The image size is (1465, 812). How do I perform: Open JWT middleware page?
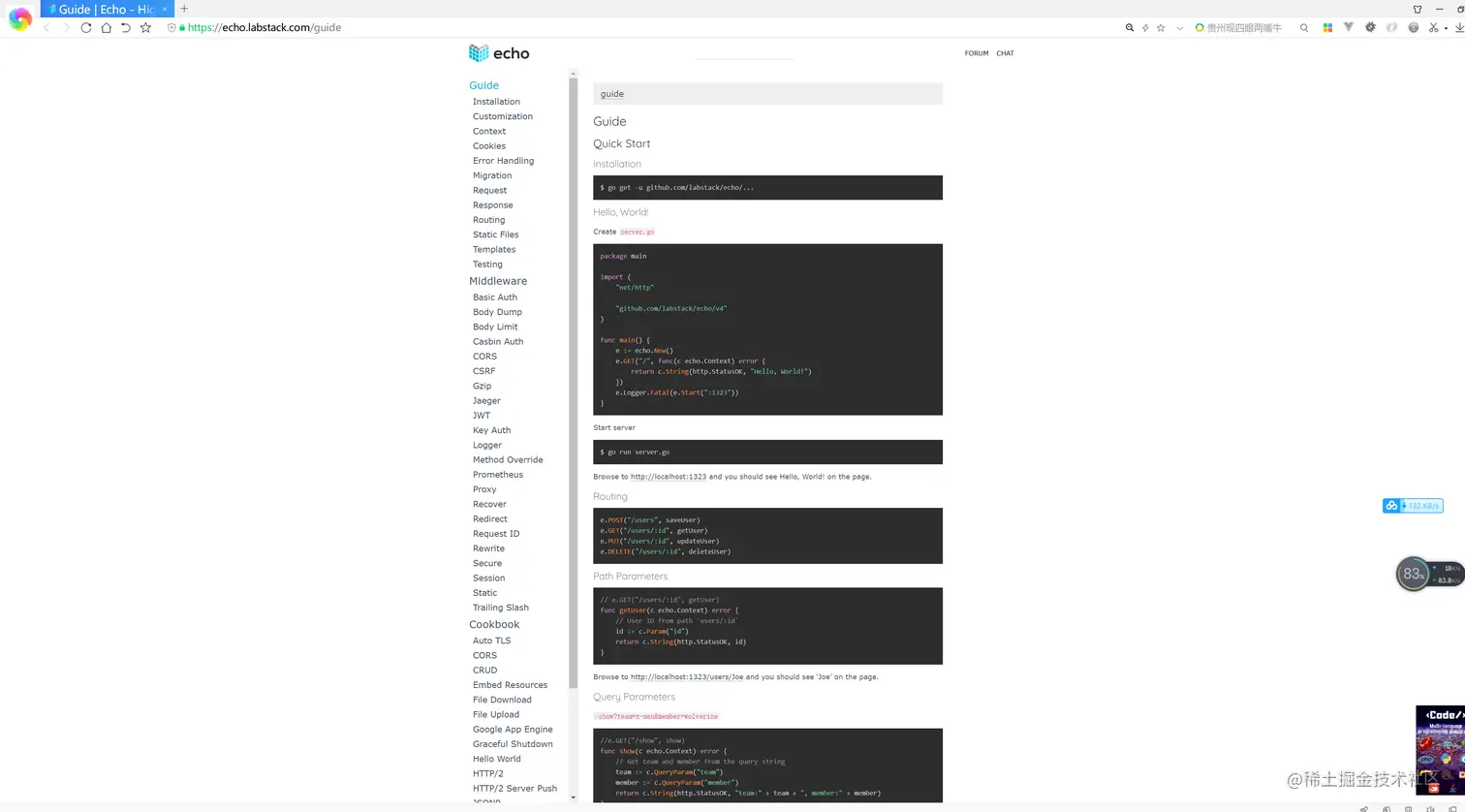click(x=482, y=416)
